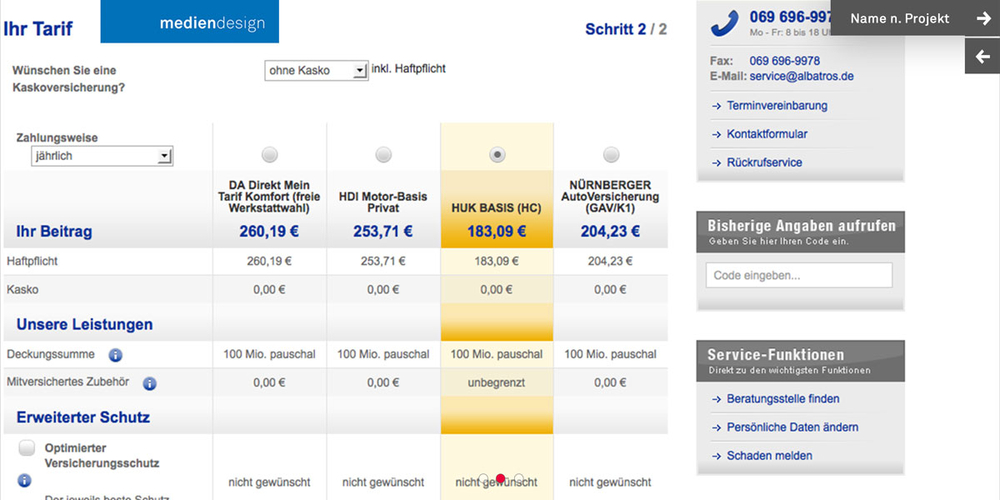Click 'nicht gewünscht' in DA Direkt column
The image size is (1000, 500).
tap(269, 483)
